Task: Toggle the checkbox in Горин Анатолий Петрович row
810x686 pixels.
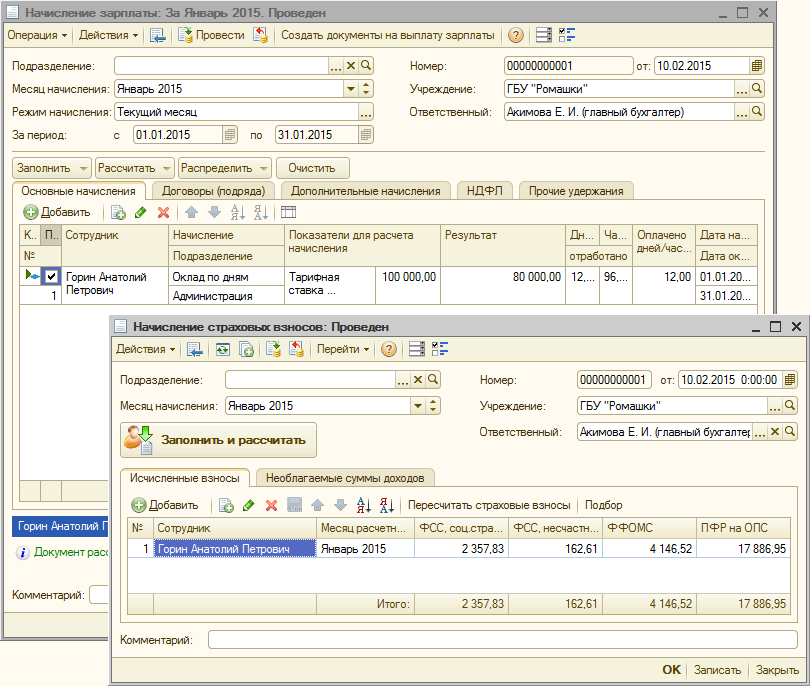Action: (x=51, y=276)
